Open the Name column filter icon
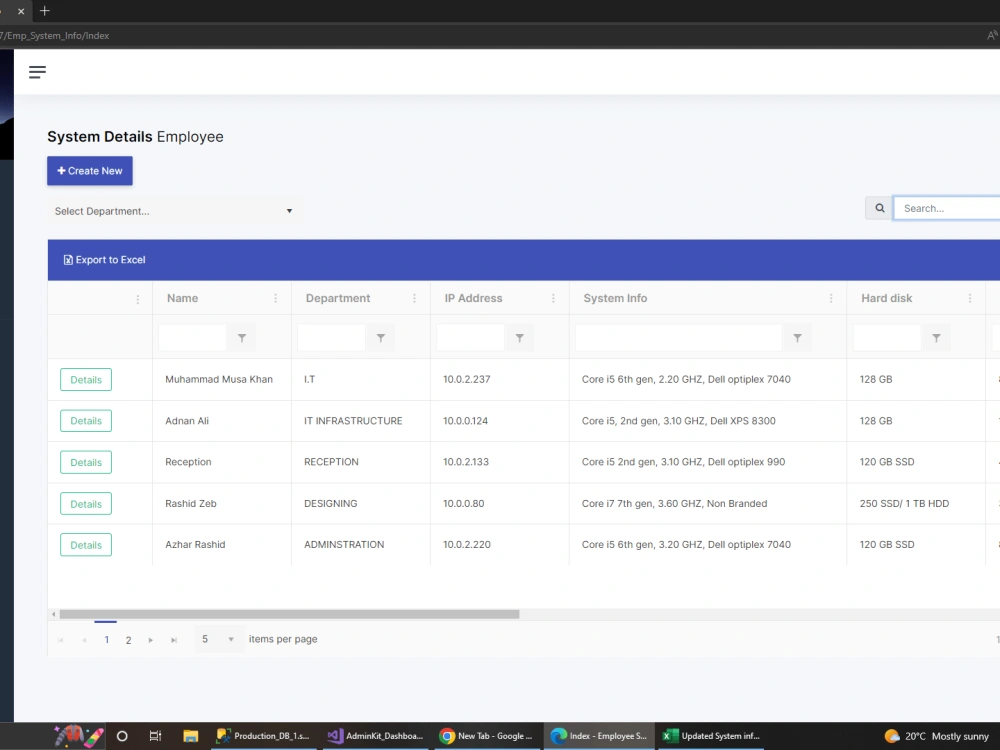The height and width of the screenshot is (750, 1000). 241,337
